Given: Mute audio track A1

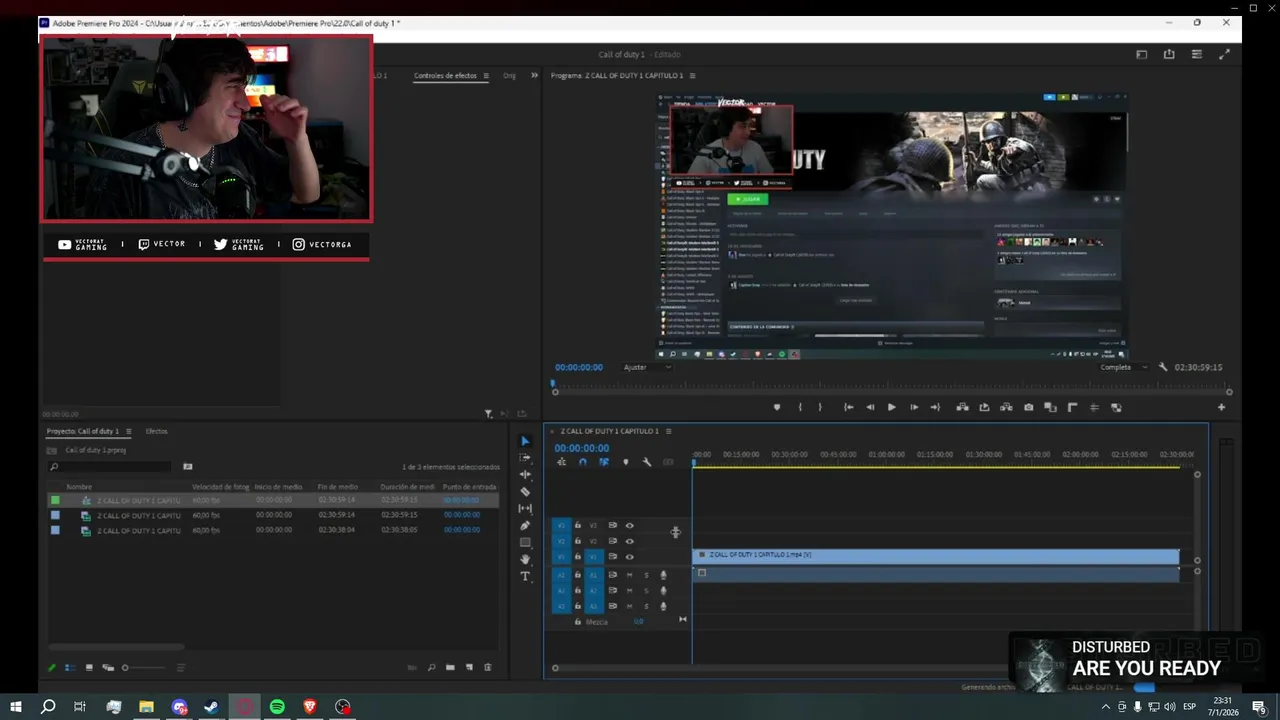Looking at the screenshot, I should 629,575.
